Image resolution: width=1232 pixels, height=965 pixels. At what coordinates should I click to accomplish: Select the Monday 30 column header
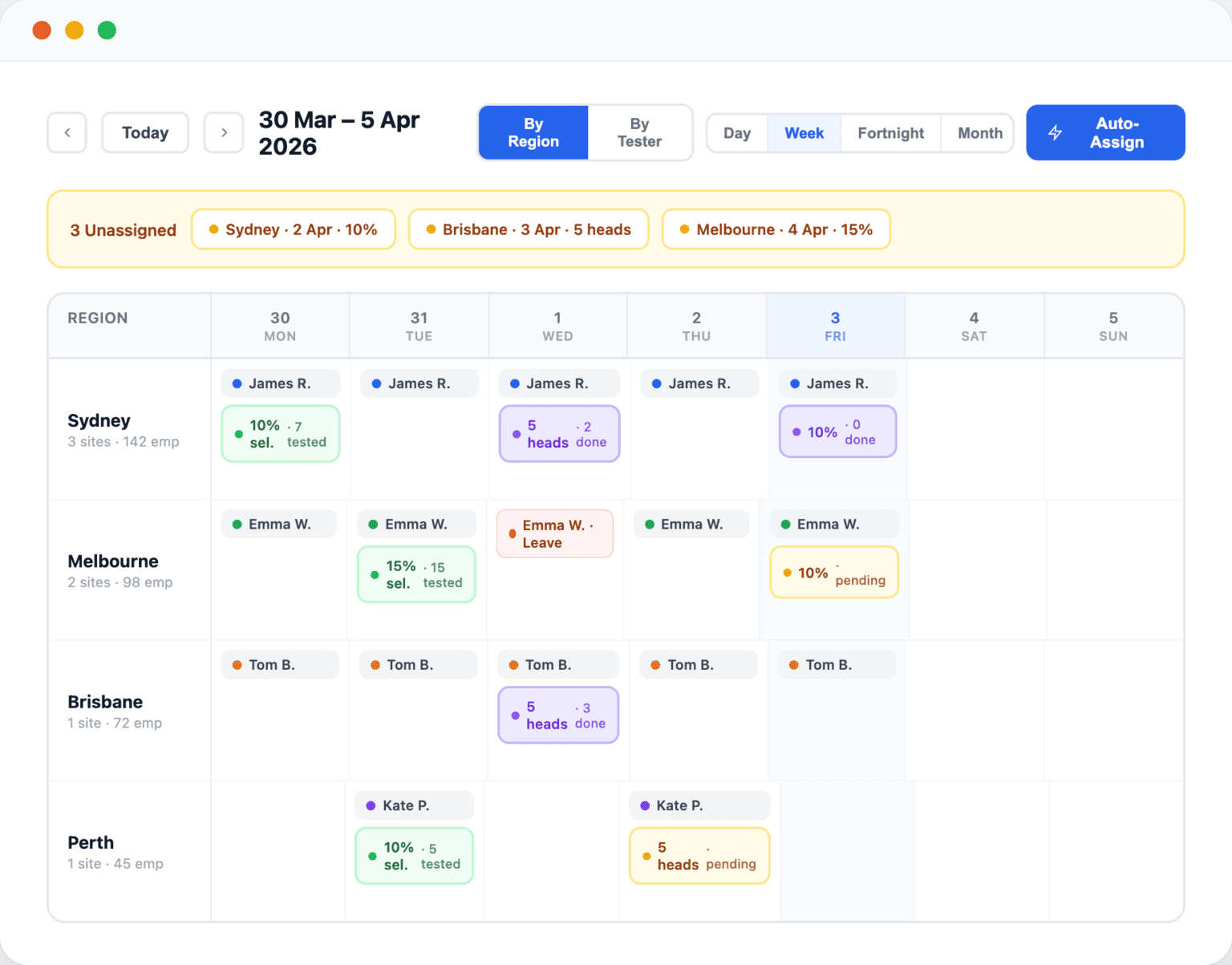coord(280,326)
